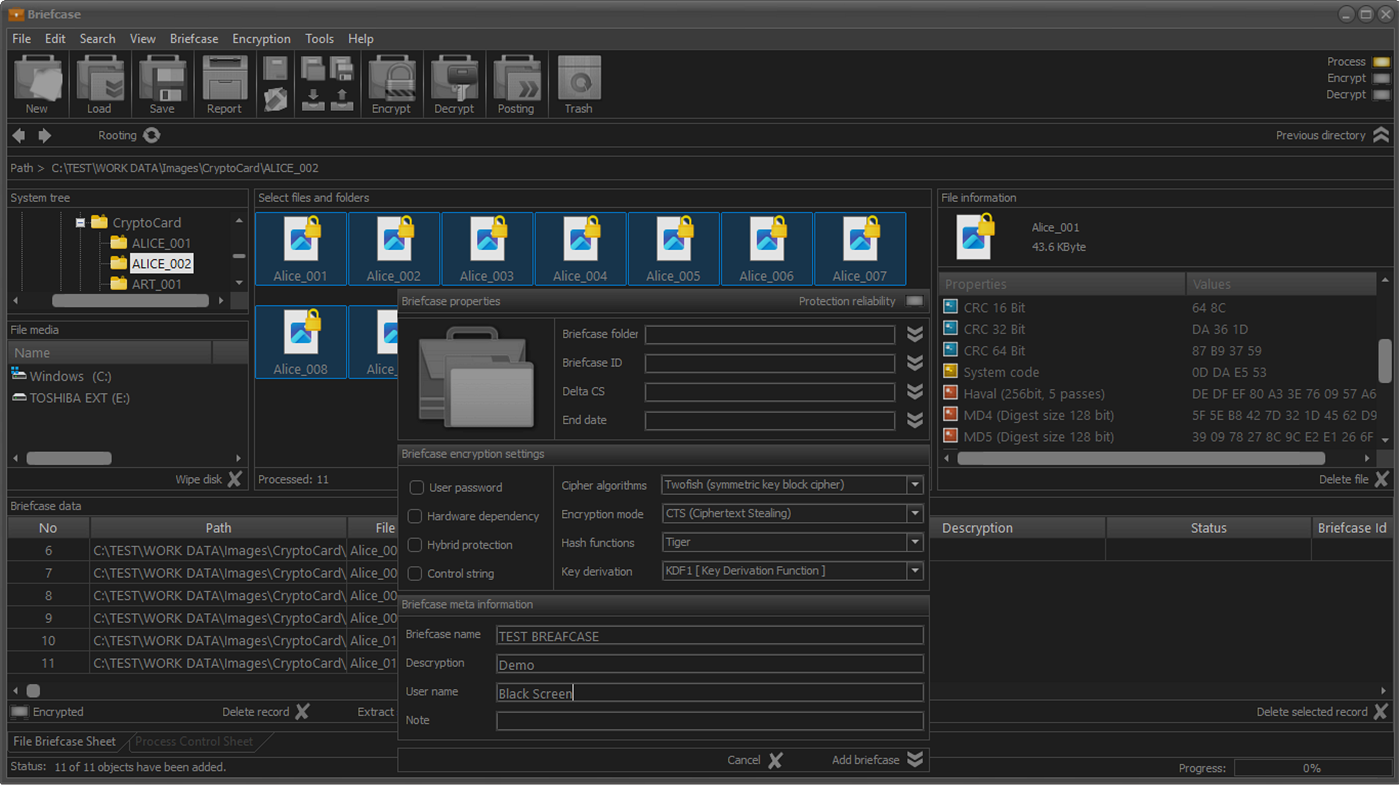This screenshot has width=1399, height=787.
Task: Expand the Briefcase ID chevron
Action: pos(913,363)
